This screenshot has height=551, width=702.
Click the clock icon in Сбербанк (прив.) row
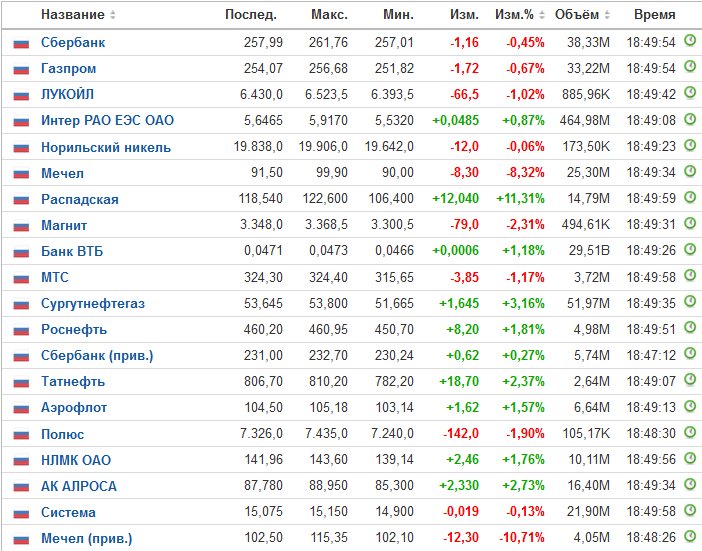690,353
